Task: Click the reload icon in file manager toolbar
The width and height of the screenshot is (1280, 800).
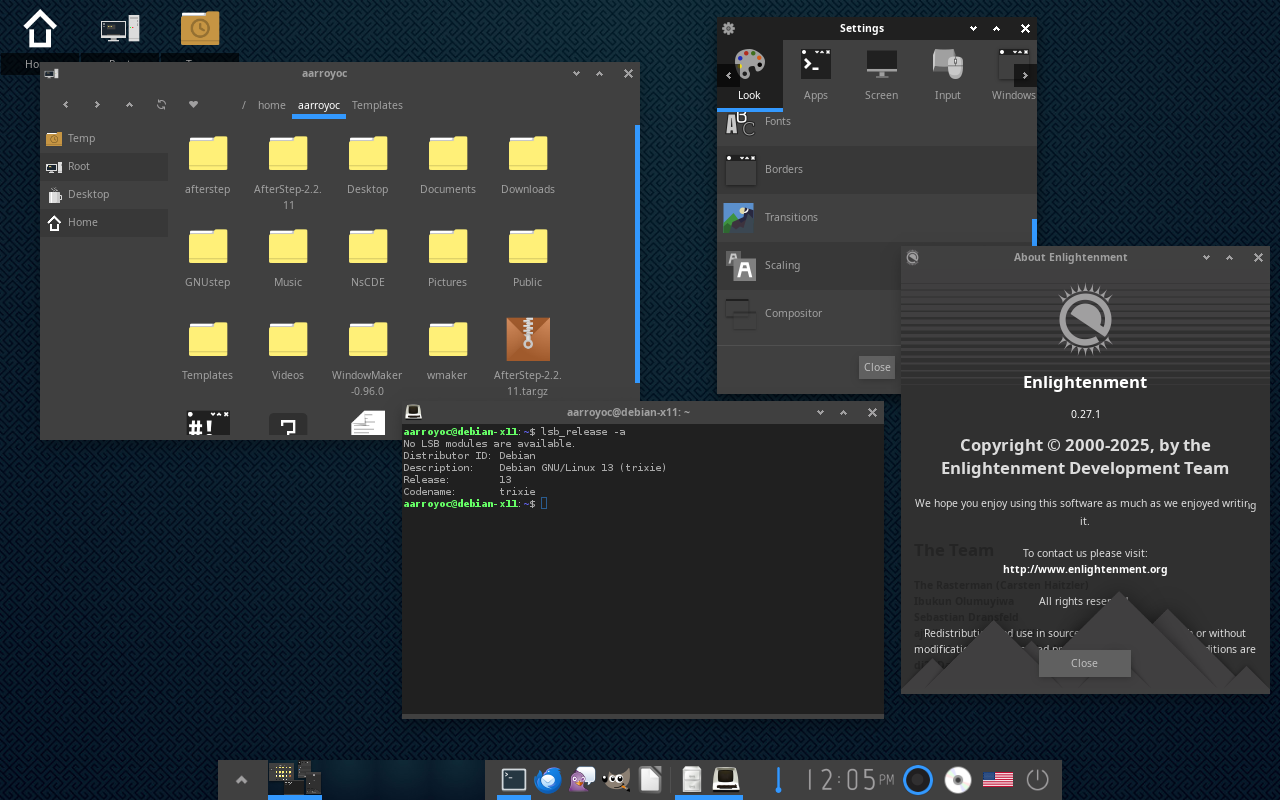Action: click(161, 105)
